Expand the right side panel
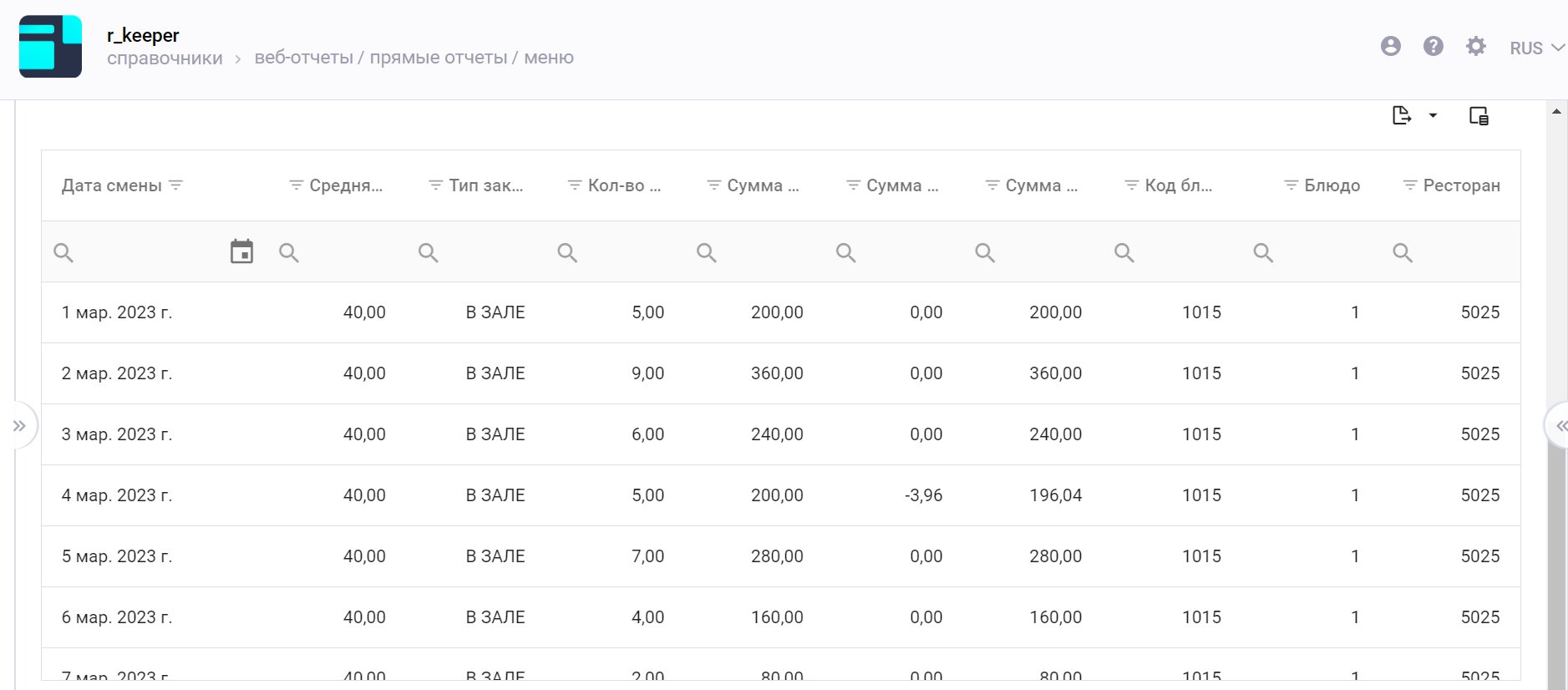Image resolution: width=1568 pixels, height=690 pixels. point(1559,426)
